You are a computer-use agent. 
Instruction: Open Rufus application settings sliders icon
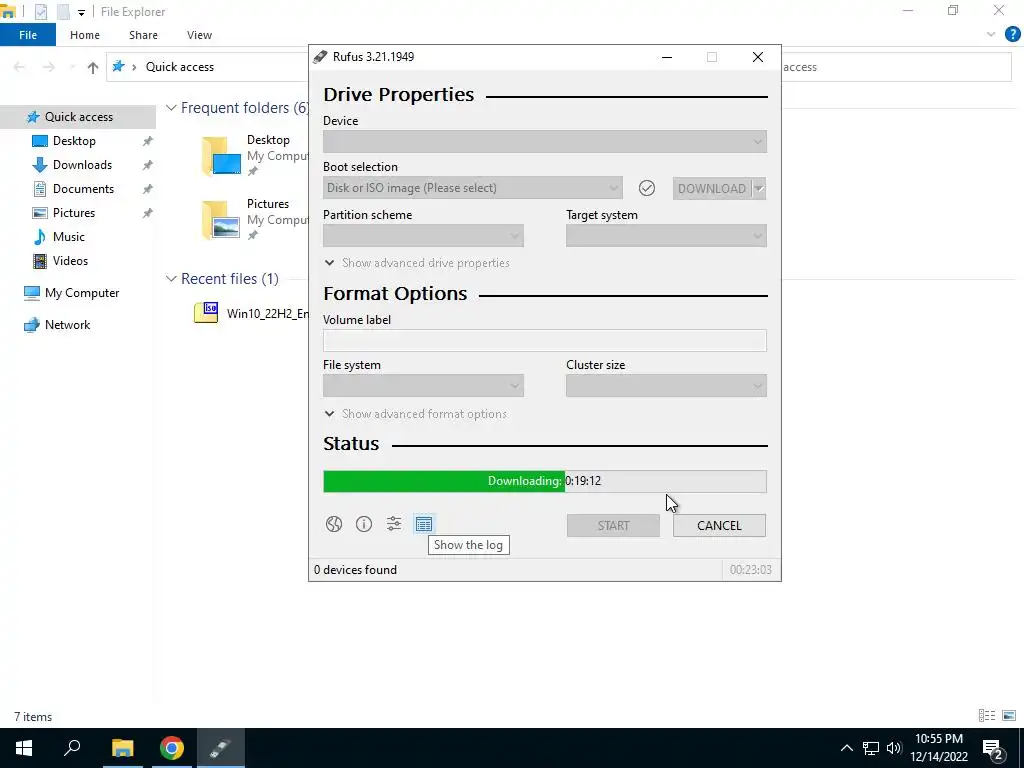click(394, 524)
